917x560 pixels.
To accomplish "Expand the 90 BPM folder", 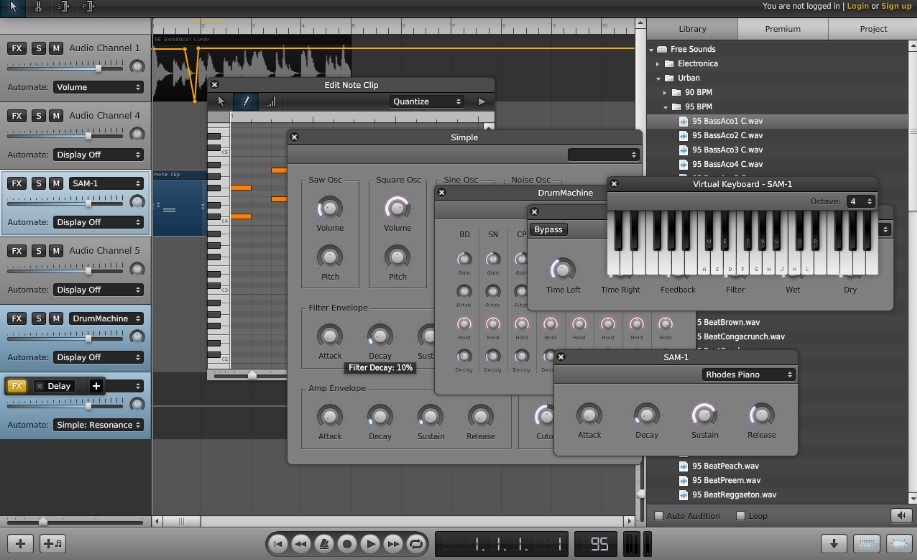I will coord(664,92).
